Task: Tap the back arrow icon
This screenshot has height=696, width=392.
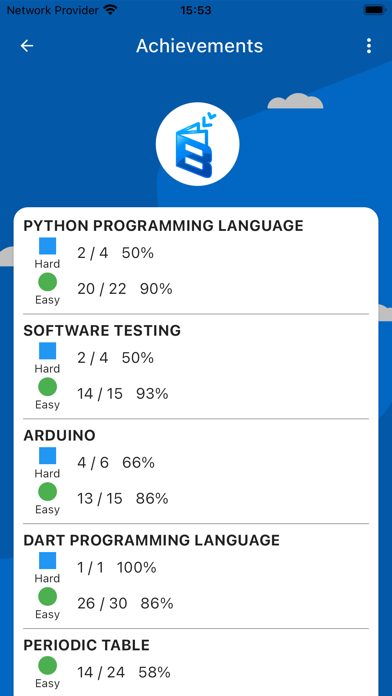Action: pos(27,46)
